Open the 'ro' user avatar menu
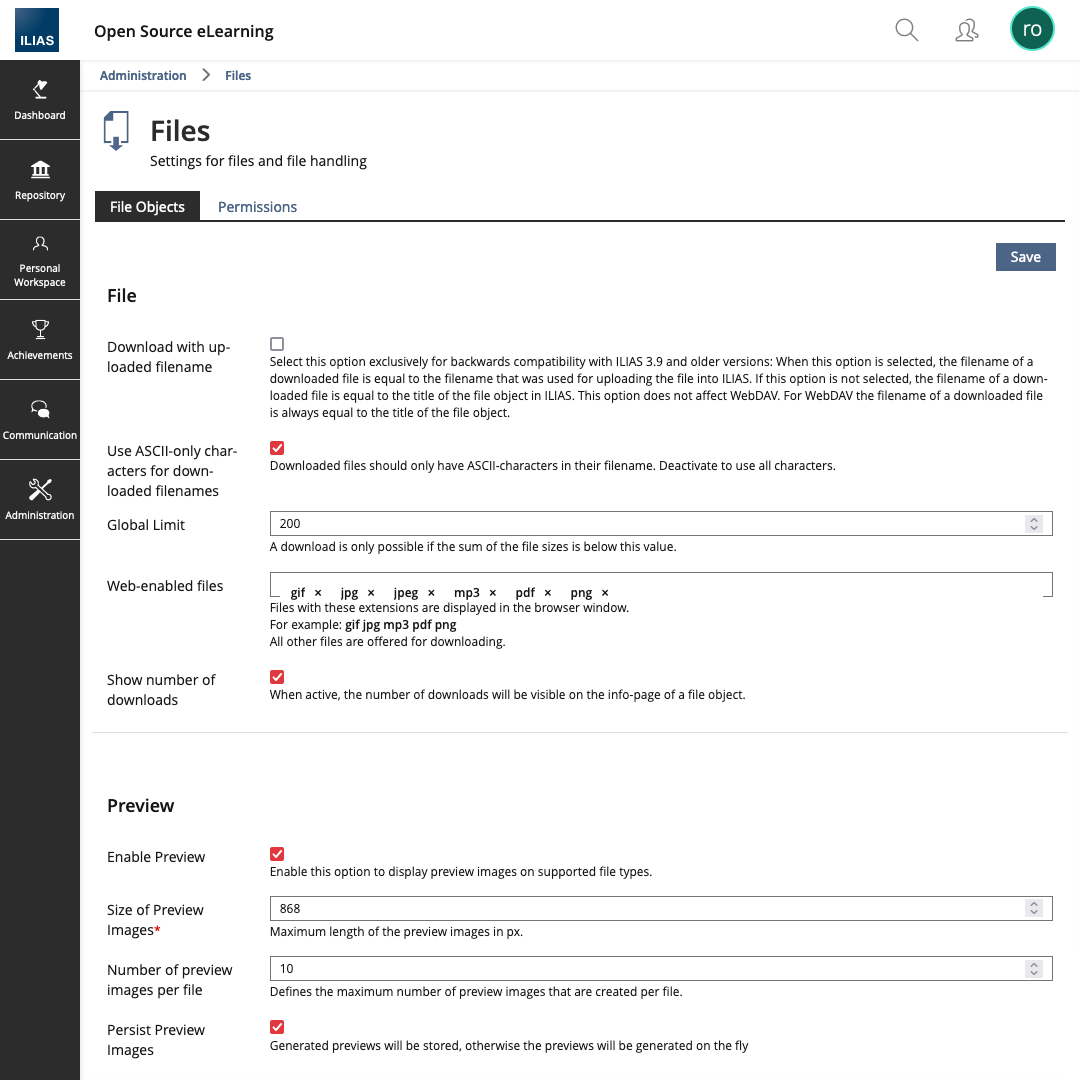The image size is (1080, 1080). coord(1031,29)
